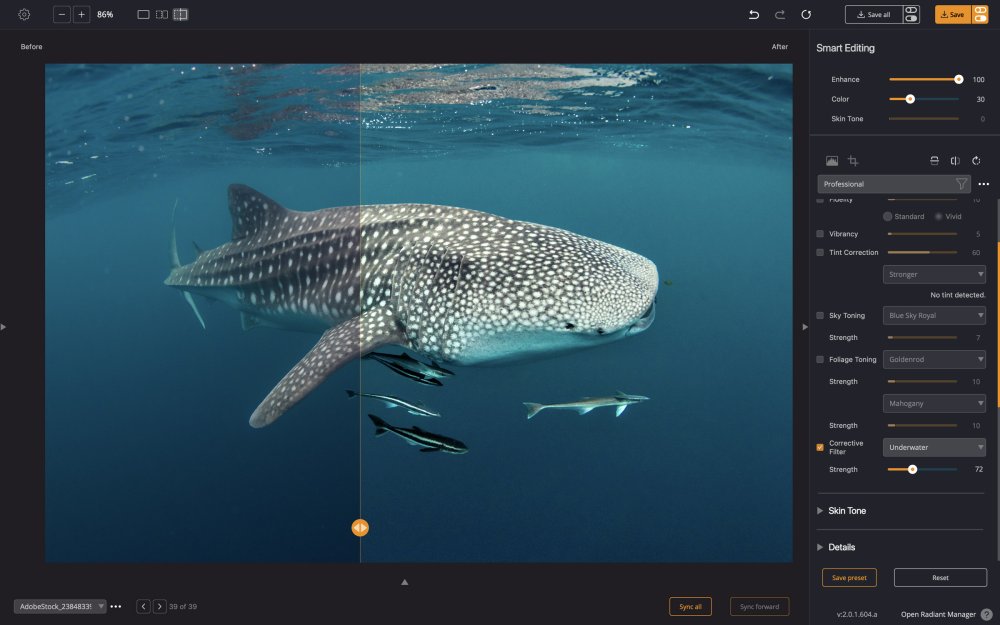Open Save options toggle icon
Screen dimensions: 1000x625
[980, 14]
